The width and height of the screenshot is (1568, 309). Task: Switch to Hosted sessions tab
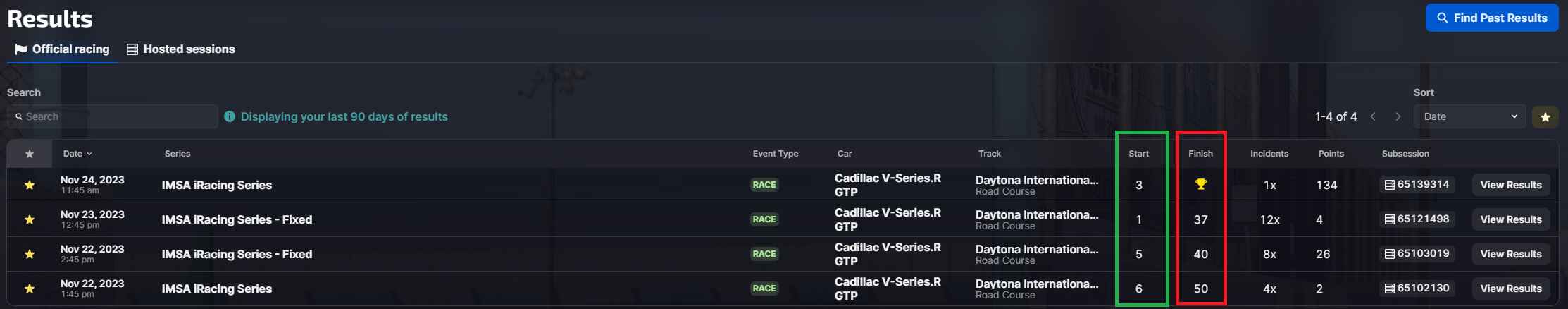[x=181, y=49]
